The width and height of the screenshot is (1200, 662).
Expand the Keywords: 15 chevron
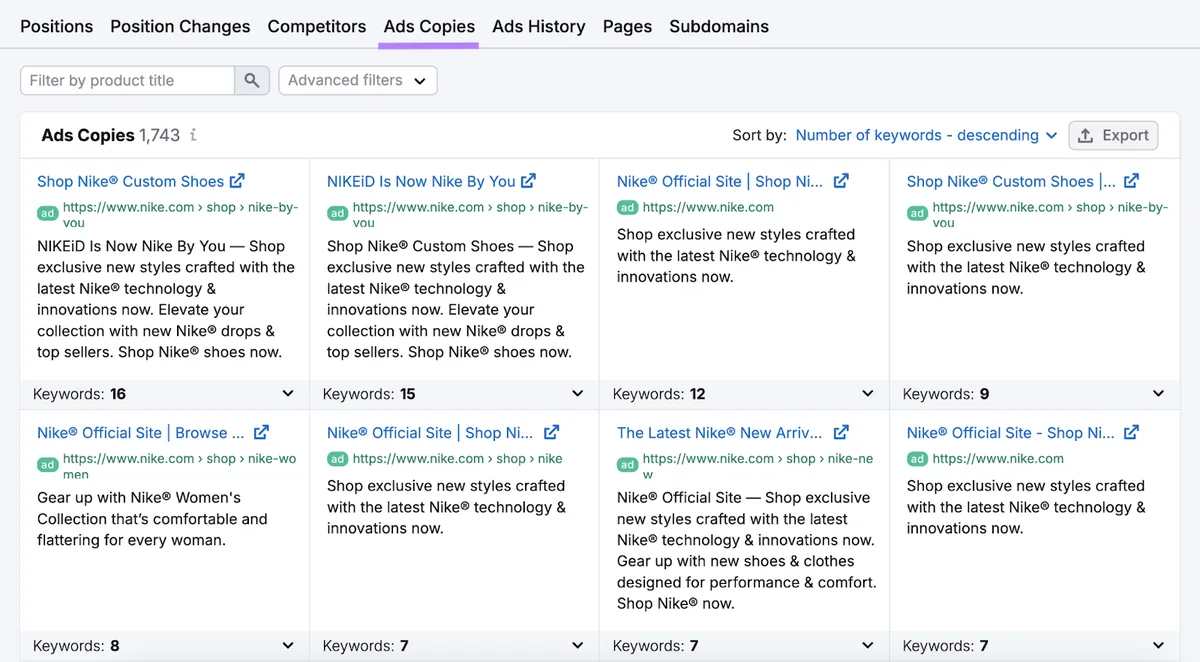pyautogui.click(x=577, y=394)
